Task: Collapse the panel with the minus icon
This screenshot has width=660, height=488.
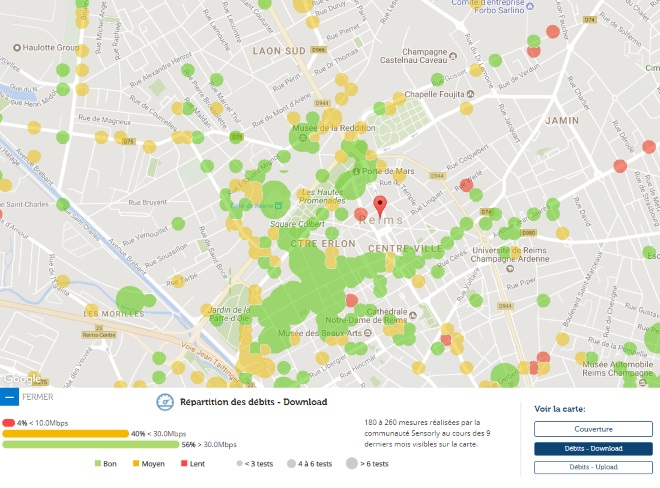Action: tap(10, 397)
